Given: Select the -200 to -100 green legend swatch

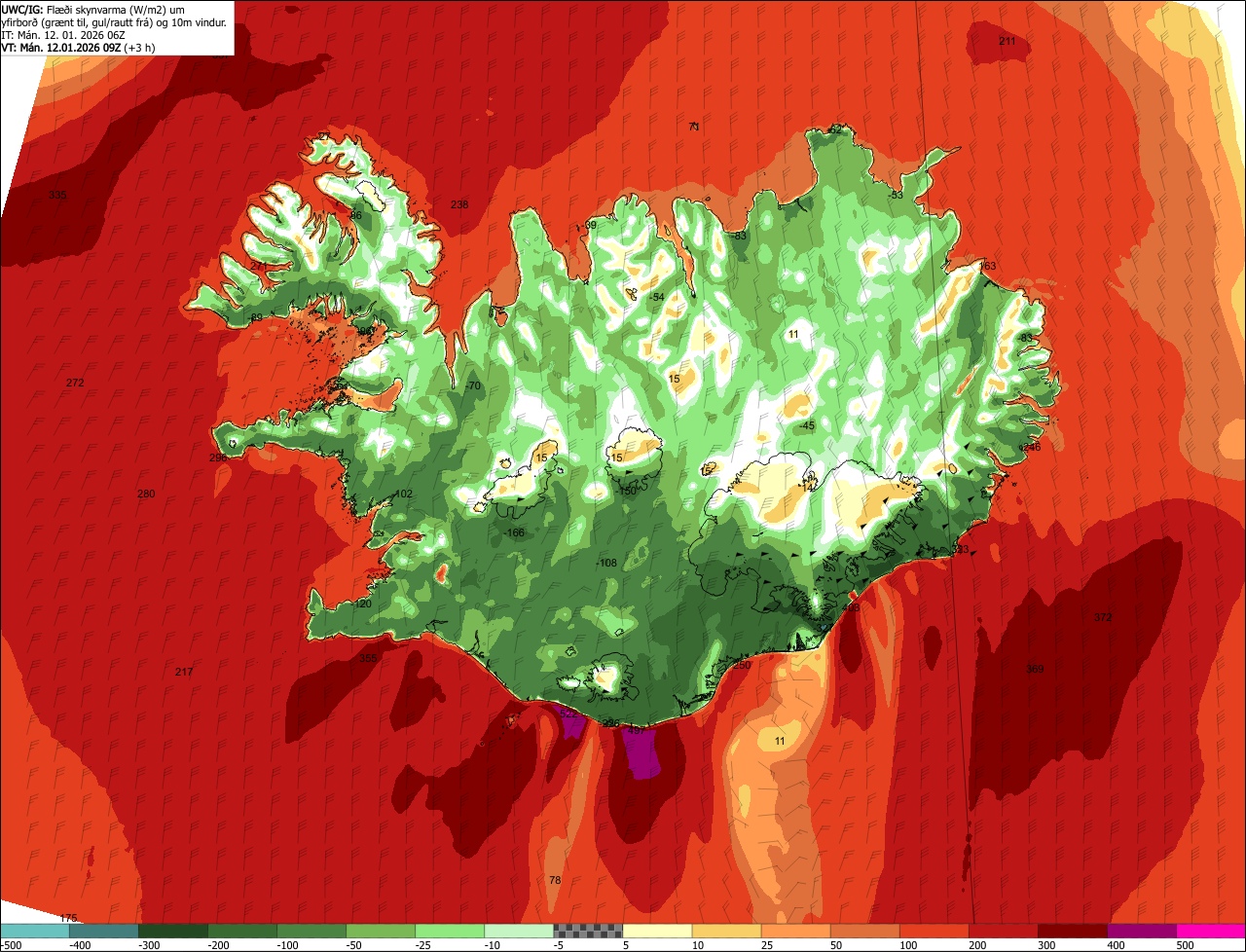Looking at the screenshot, I should coord(242,931).
